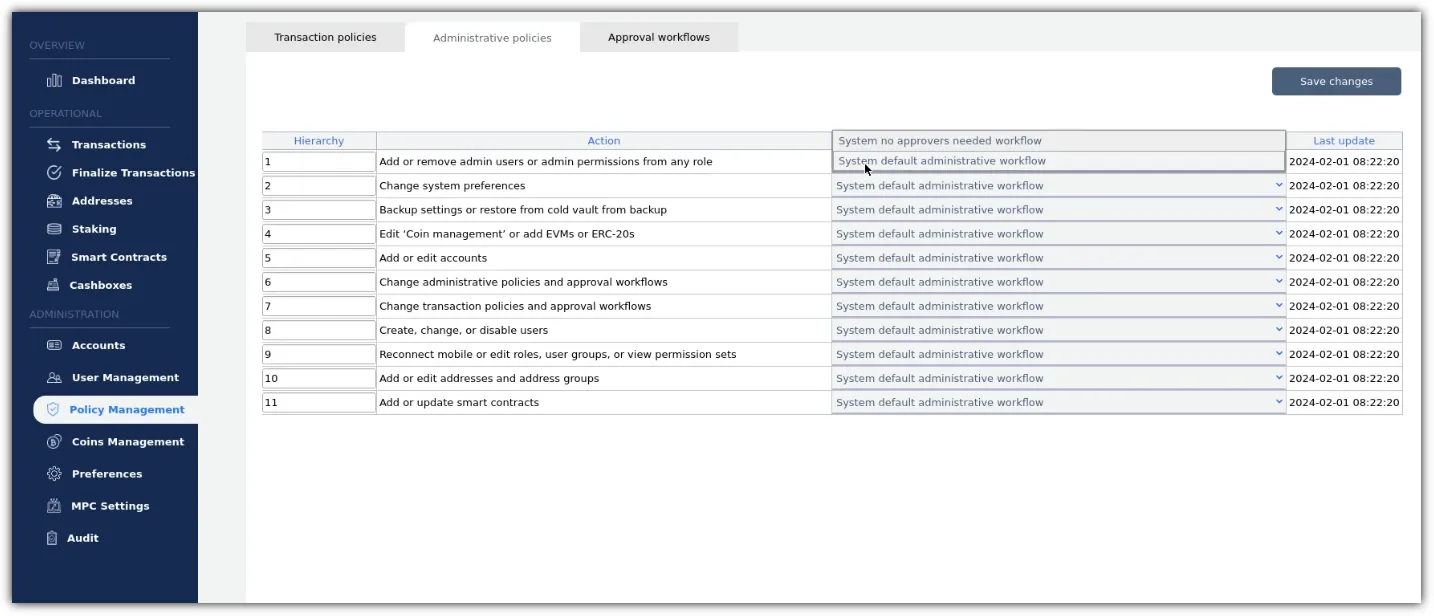Click 'Change administrative policies and approval workflows' text
The height and width of the screenshot is (616, 1434).
click(x=523, y=282)
